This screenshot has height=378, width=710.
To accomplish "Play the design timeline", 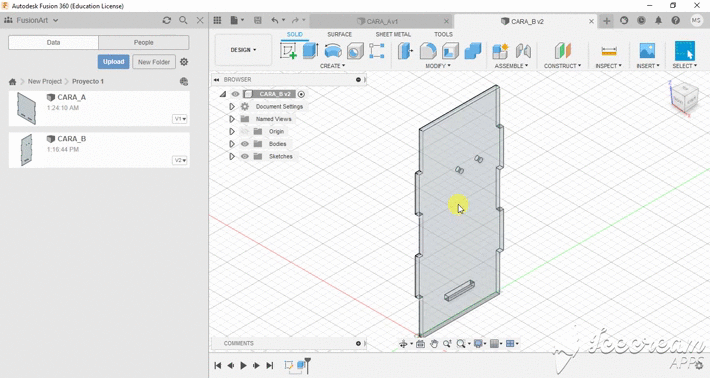I will [x=244, y=366].
